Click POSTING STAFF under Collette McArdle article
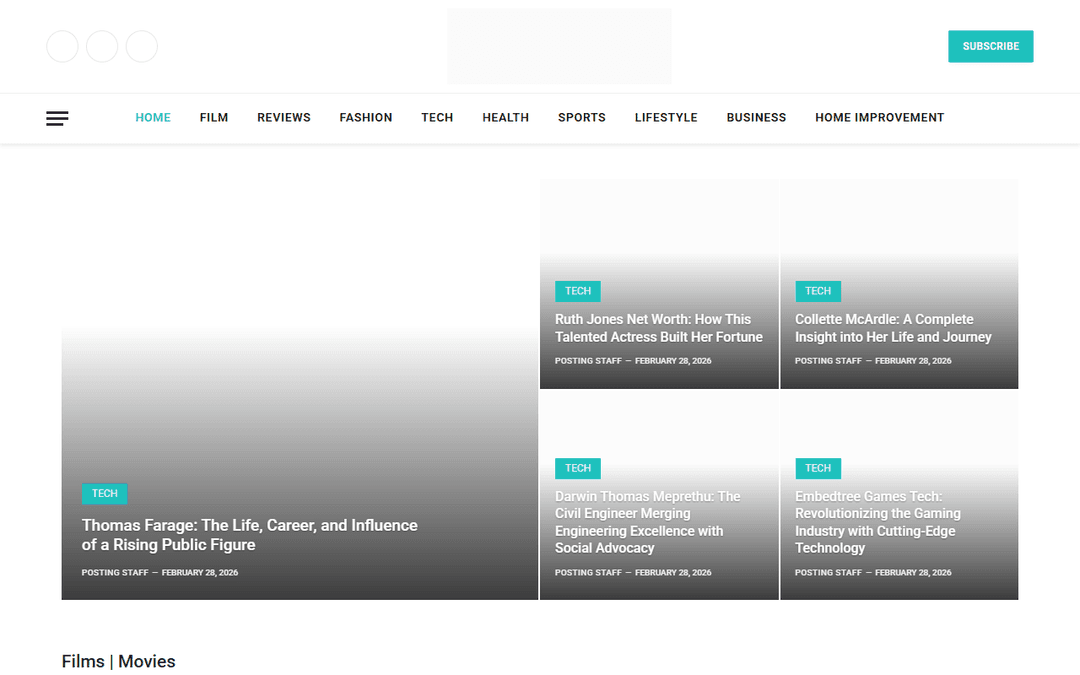The width and height of the screenshot is (1080, 675). [x=828, y=361]
